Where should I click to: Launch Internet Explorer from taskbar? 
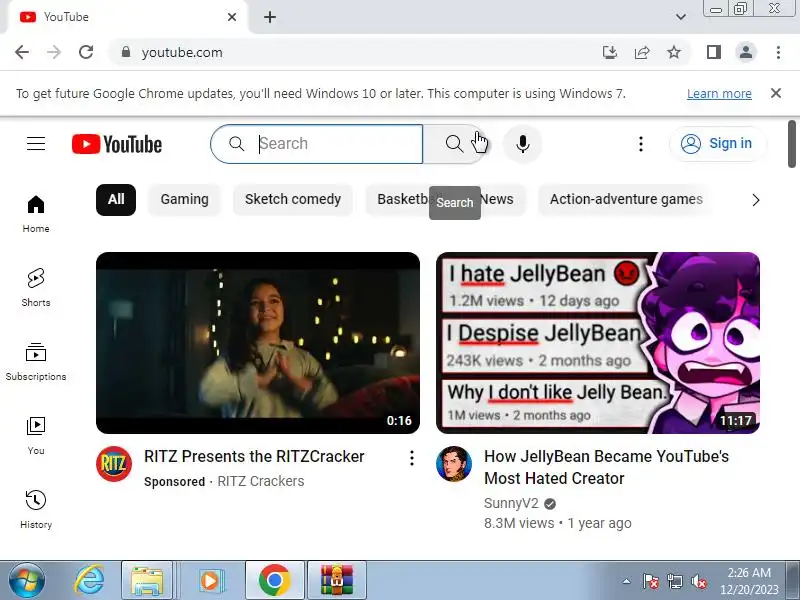pyautogui.click(x=89, y=581)
